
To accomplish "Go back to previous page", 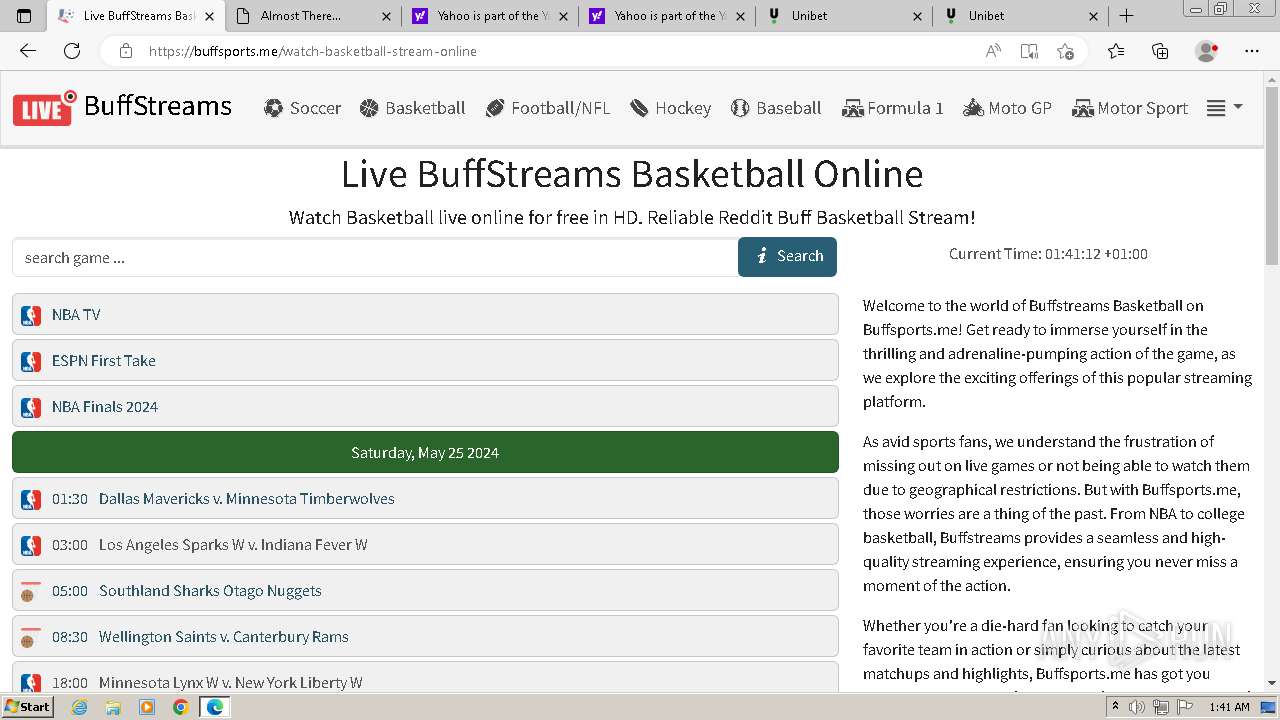I will pyautogui.click(x=28, y=51).
